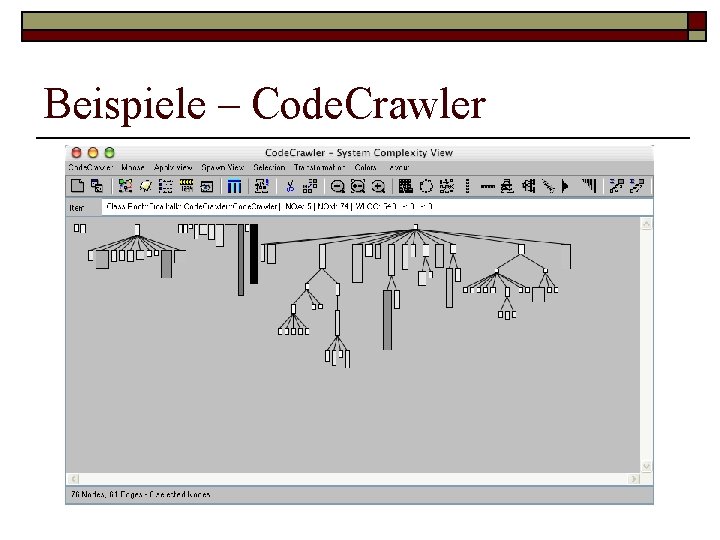Click the last edge-connection icon in toolbar
Screen dimensions: 720x540
click(637, 186)
